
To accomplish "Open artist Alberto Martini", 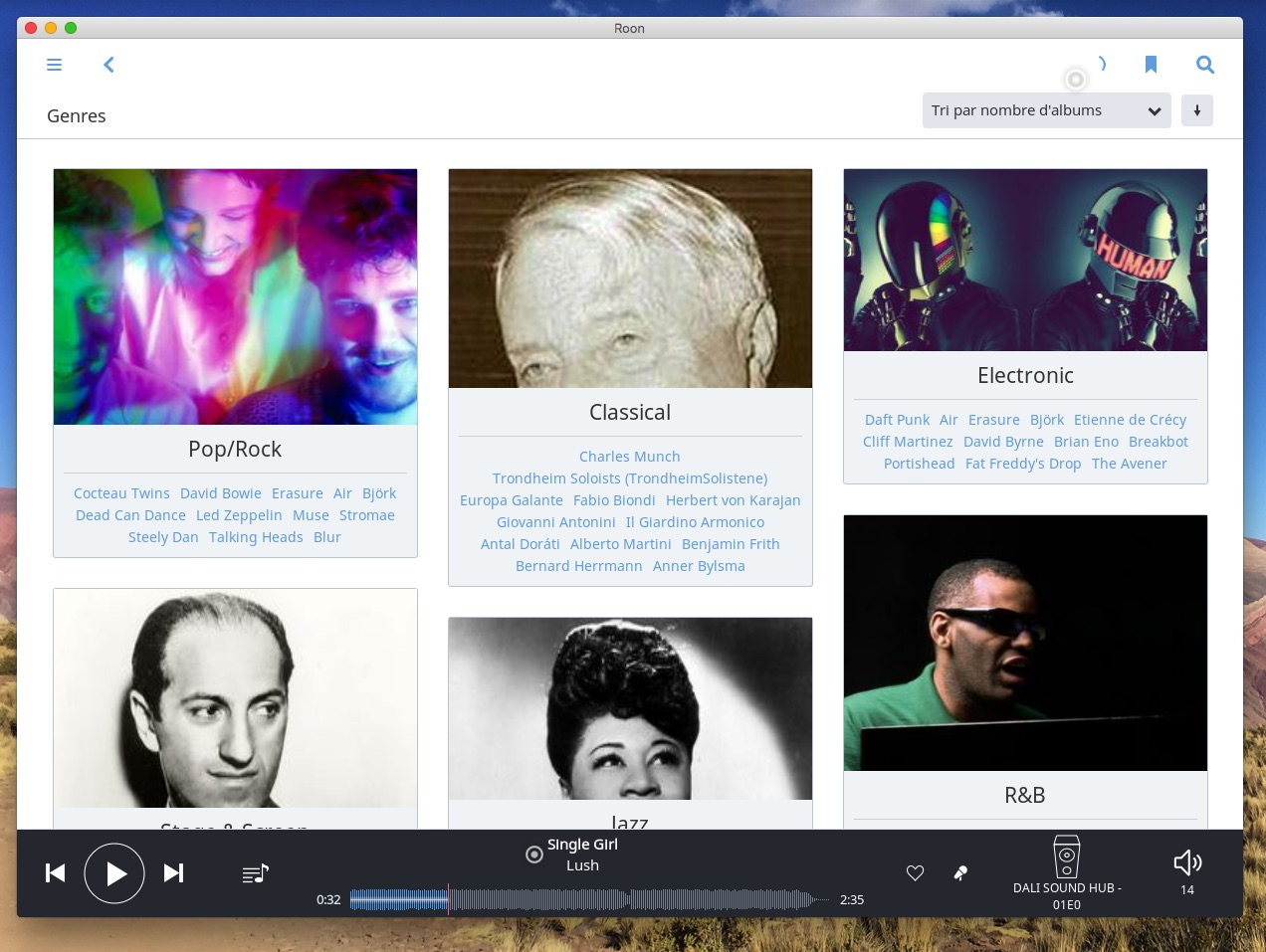I will pyautogui.click(x=621, y=544).
